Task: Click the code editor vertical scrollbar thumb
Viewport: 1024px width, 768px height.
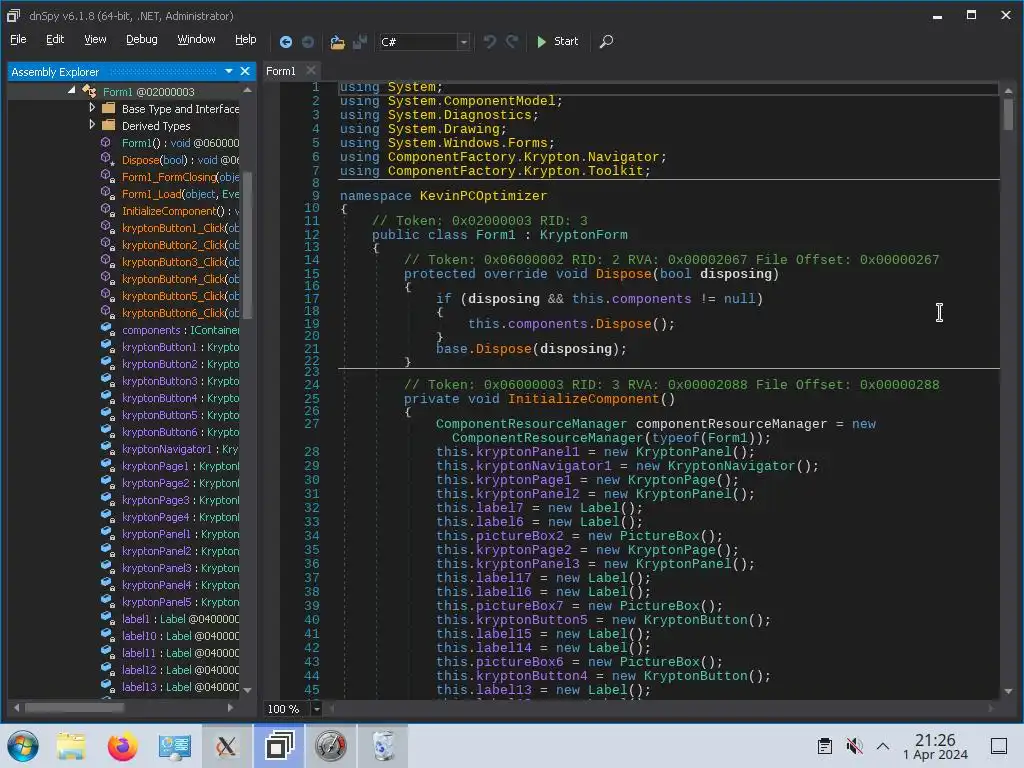Action: tap(1008, 114)
